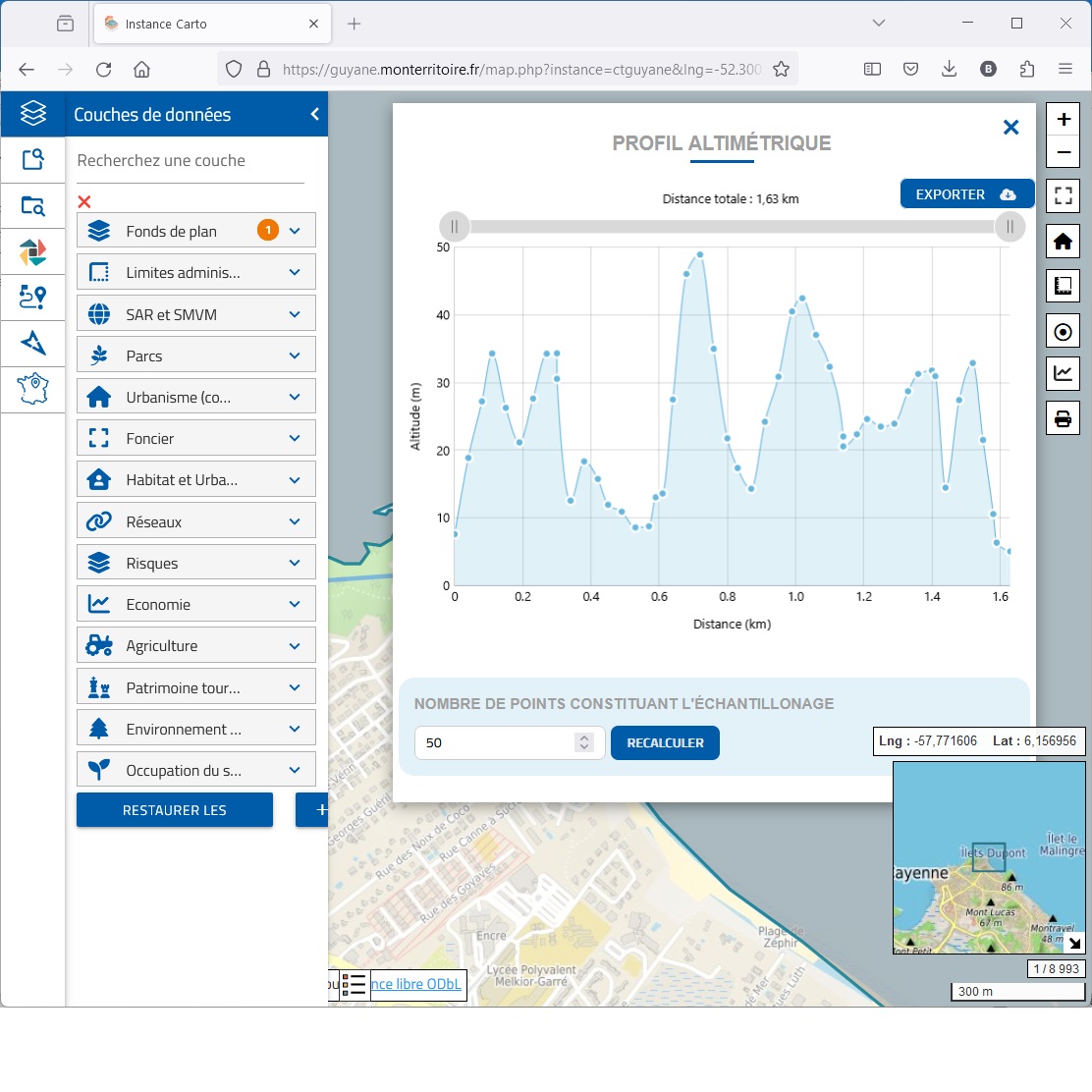Expand the Risques layer group
This screenshot has height=1092, width=1092.
pos(295,563)
